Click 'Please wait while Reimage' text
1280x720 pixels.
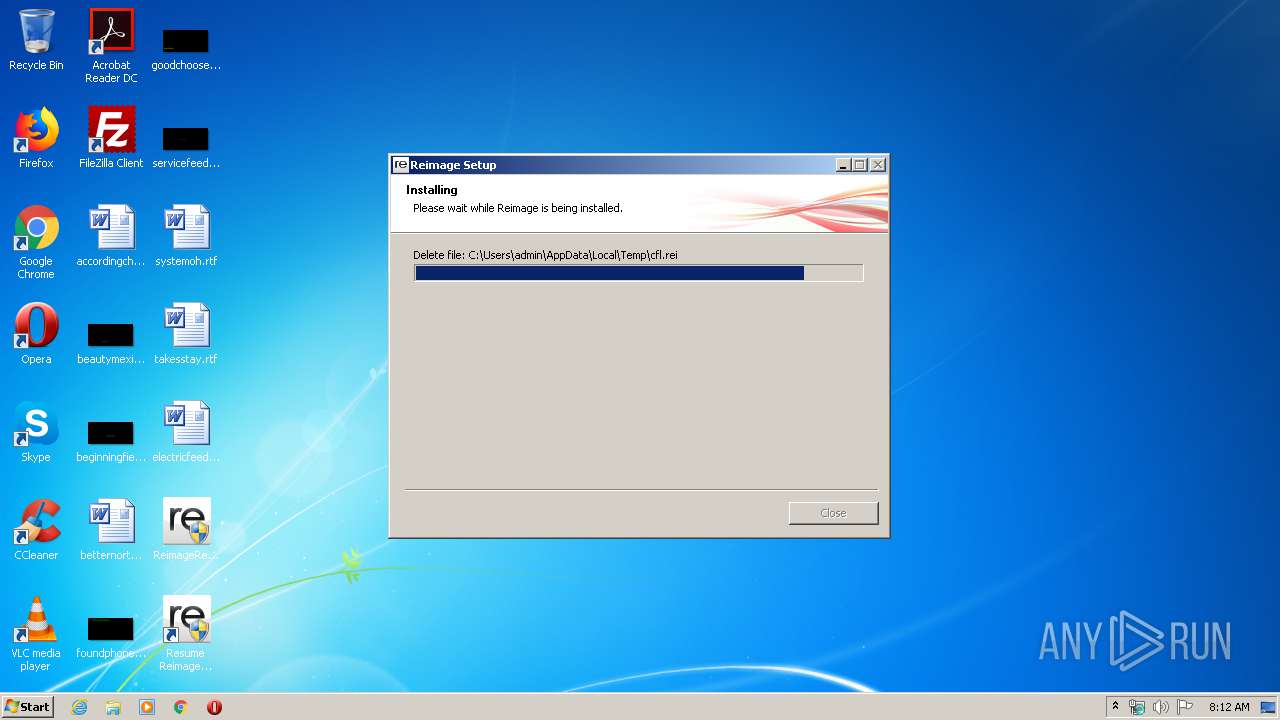click(x=518, y=208)
